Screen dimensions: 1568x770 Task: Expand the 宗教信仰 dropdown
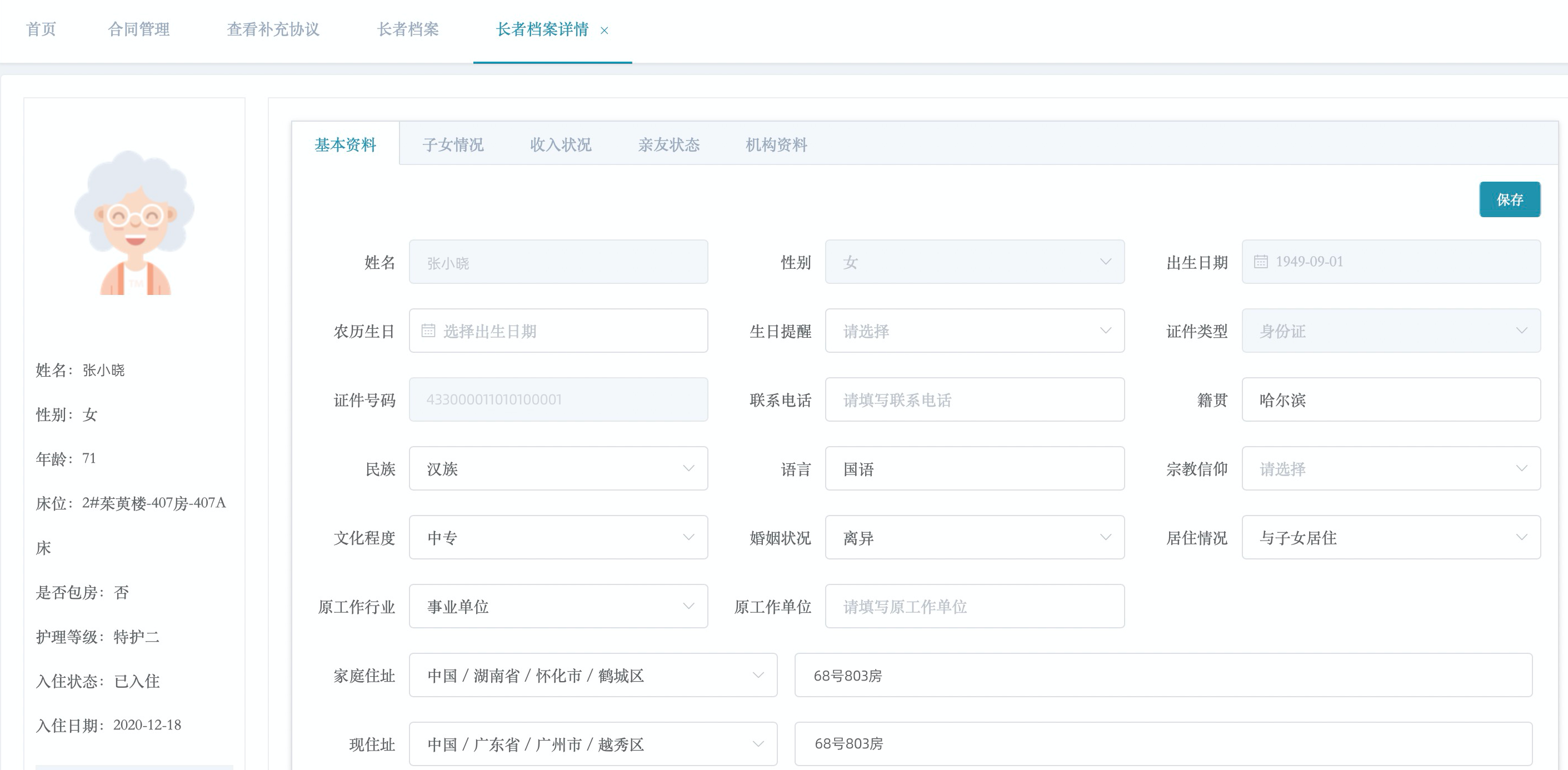[1391, 468]
